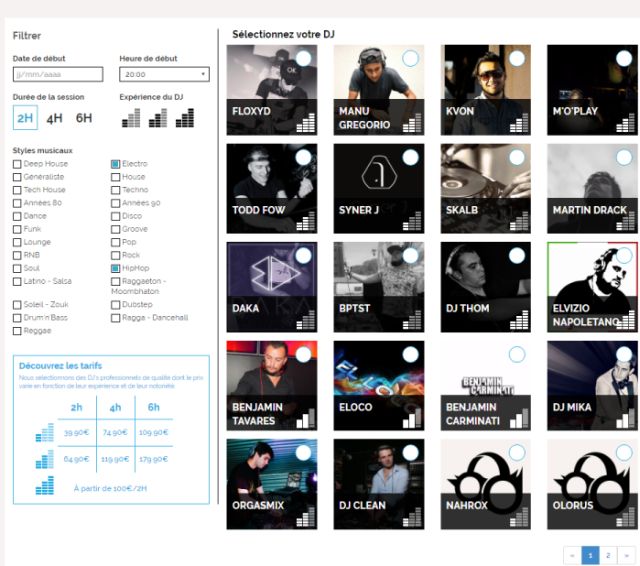Click the lowest-tier equalizer icon in tarifs table
The image size is (640, 566).
coord(44,433)
